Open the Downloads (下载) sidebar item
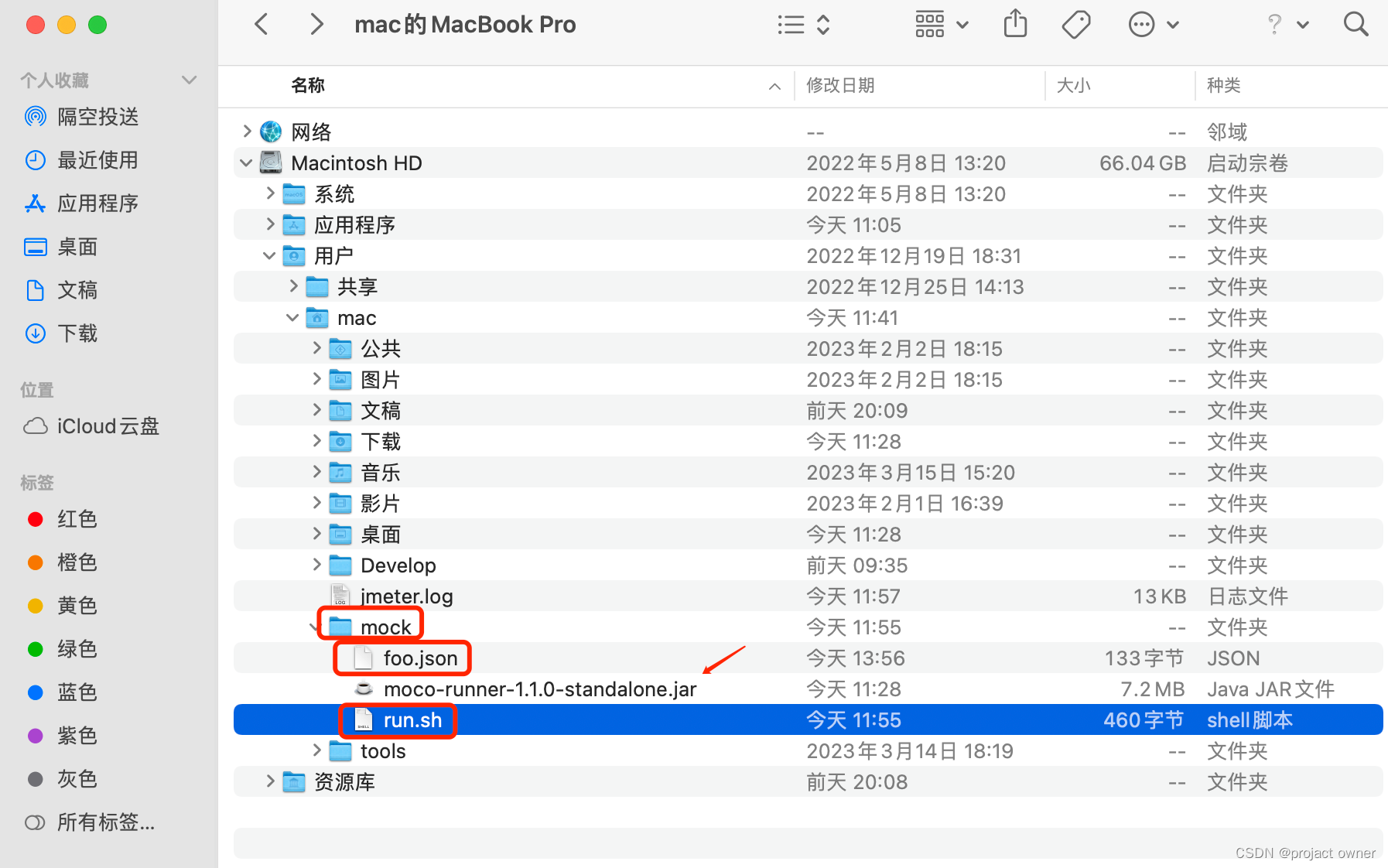Image resolution: width=1388 pixels, height=868 pixels. (x=77, y=333)
